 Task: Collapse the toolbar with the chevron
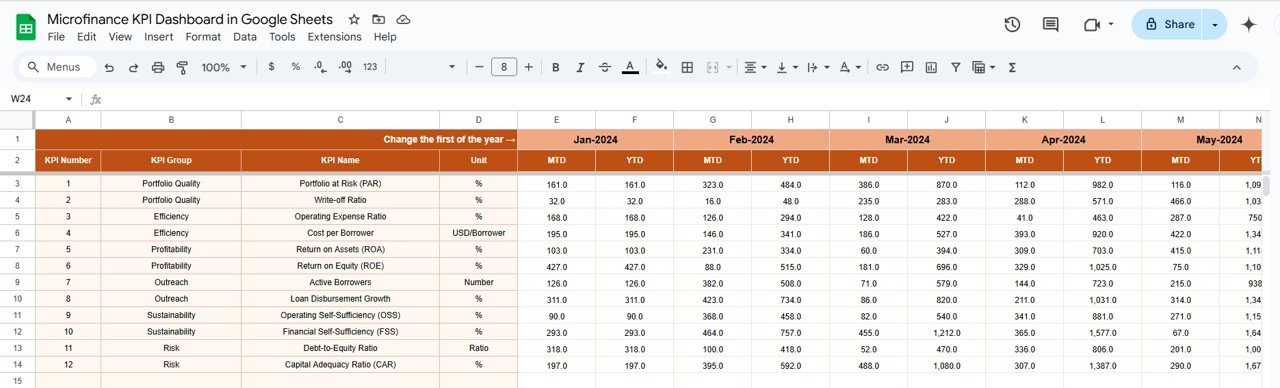coord(1236,67)
